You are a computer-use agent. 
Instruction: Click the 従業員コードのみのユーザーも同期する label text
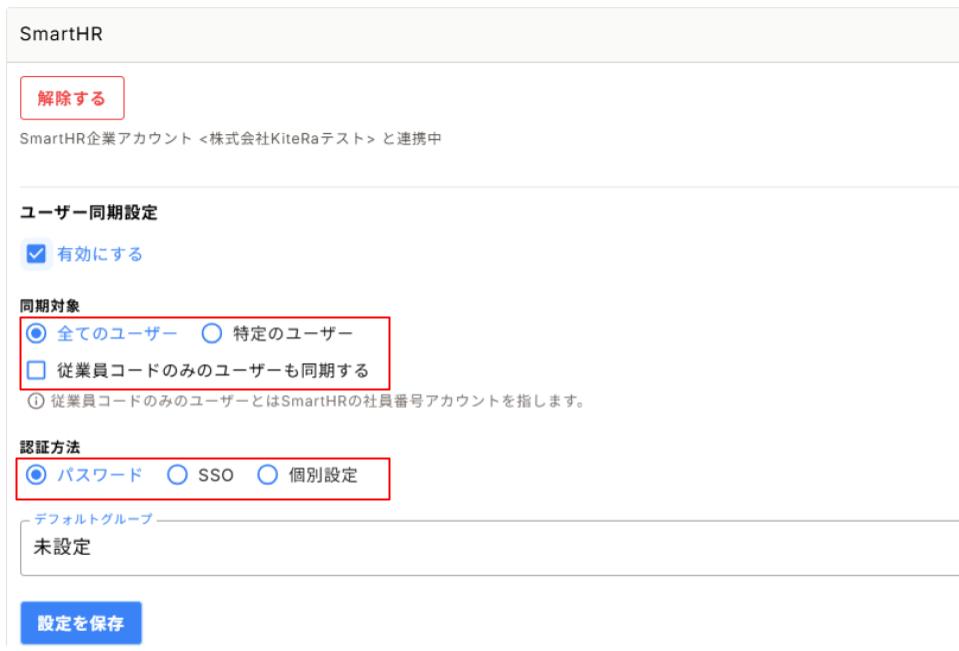(x=213, y=370)
